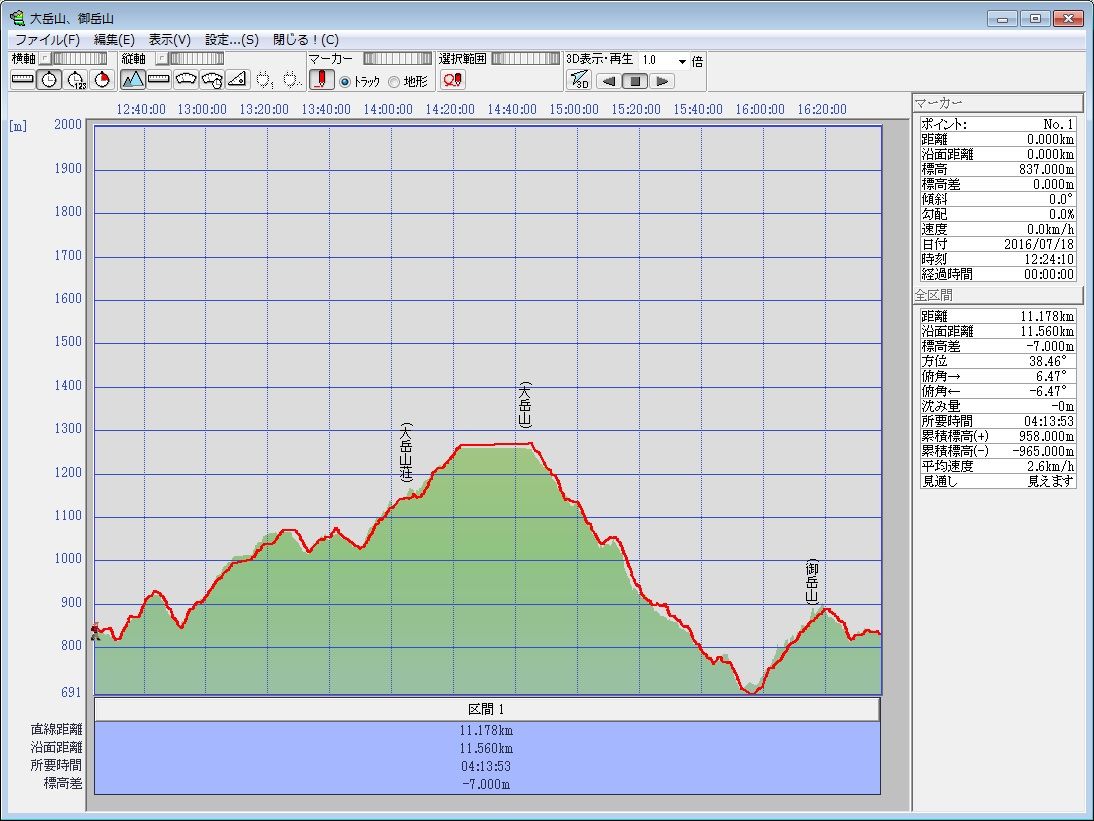Select the red pie clock axis icon
This screenshot has height=821, width=1094.
click(103, 80)
